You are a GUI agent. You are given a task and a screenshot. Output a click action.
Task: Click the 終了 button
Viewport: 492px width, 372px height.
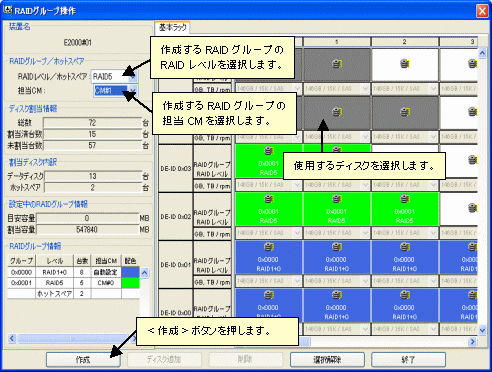coord(409,360)
